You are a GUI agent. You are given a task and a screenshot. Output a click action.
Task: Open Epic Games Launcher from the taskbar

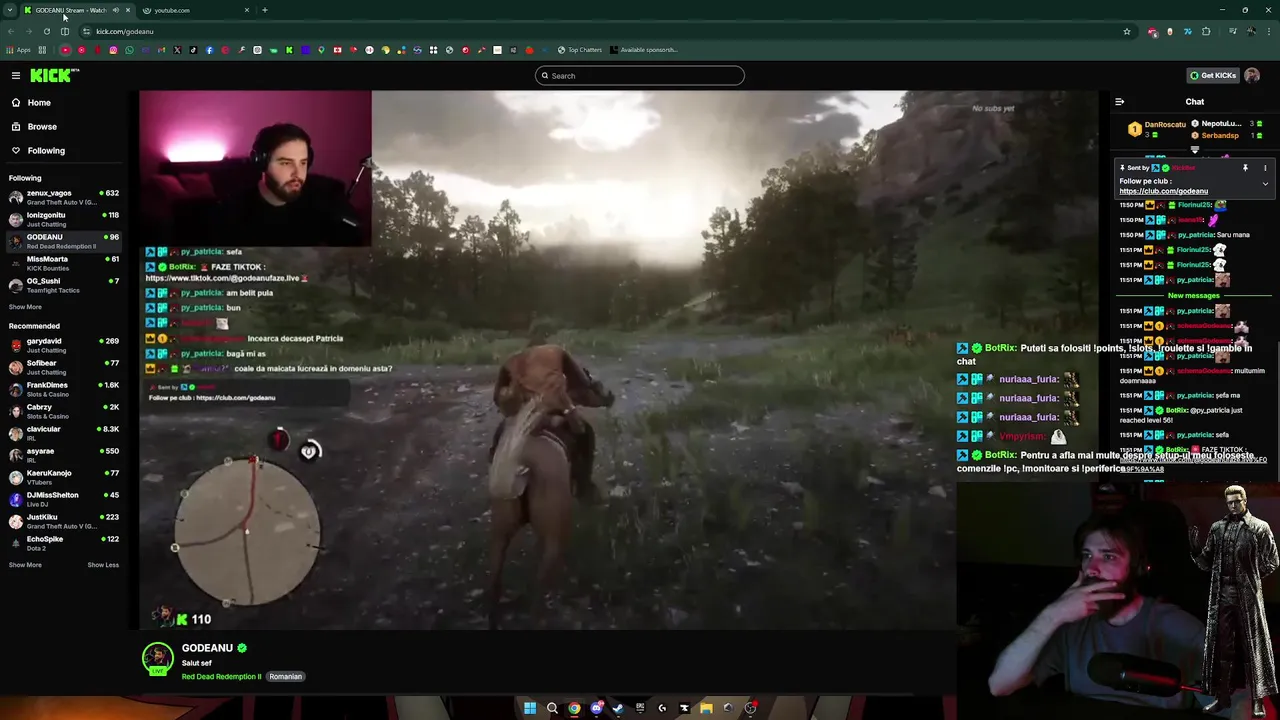(x=640, y=708)
